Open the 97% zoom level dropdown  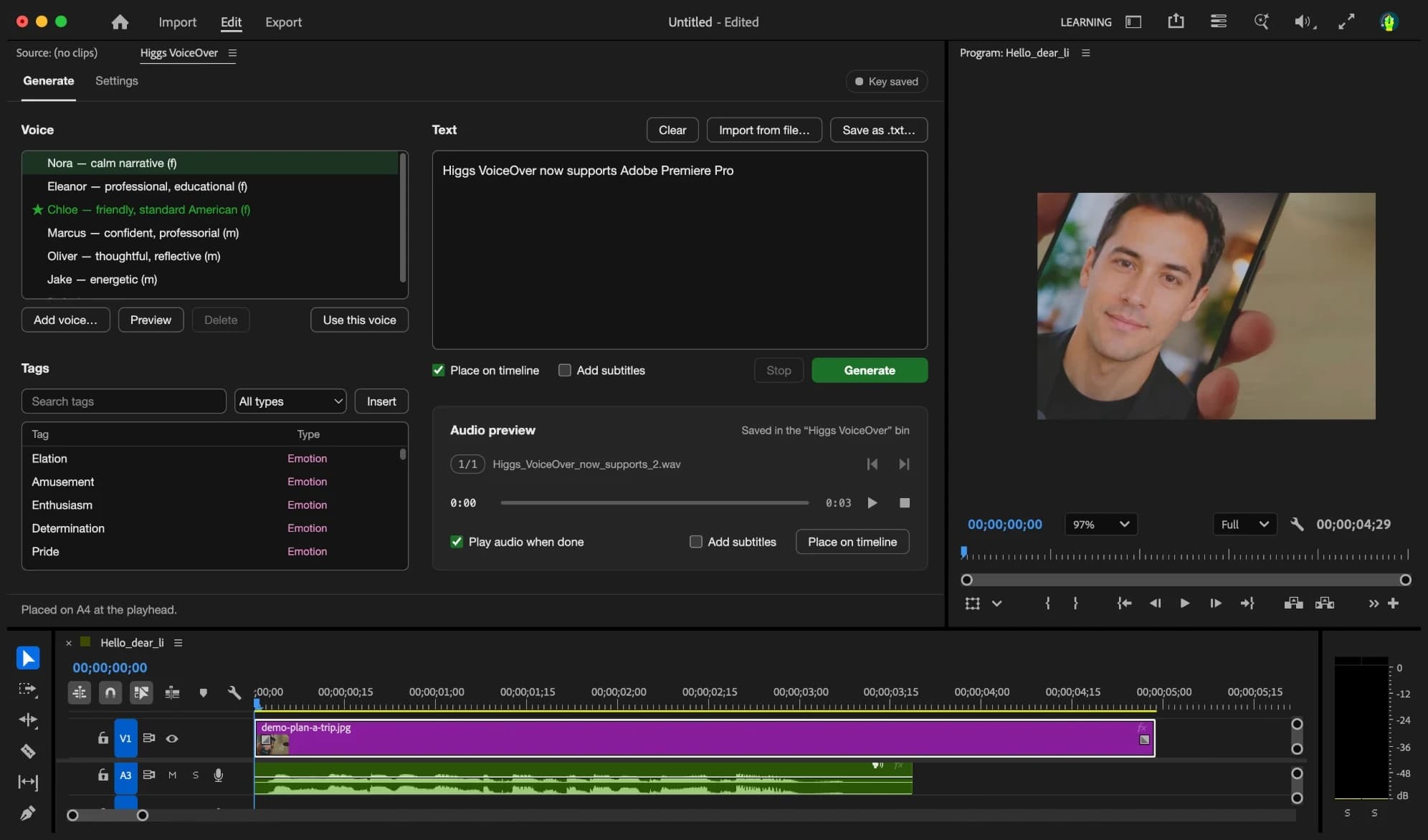point(1100,524)
